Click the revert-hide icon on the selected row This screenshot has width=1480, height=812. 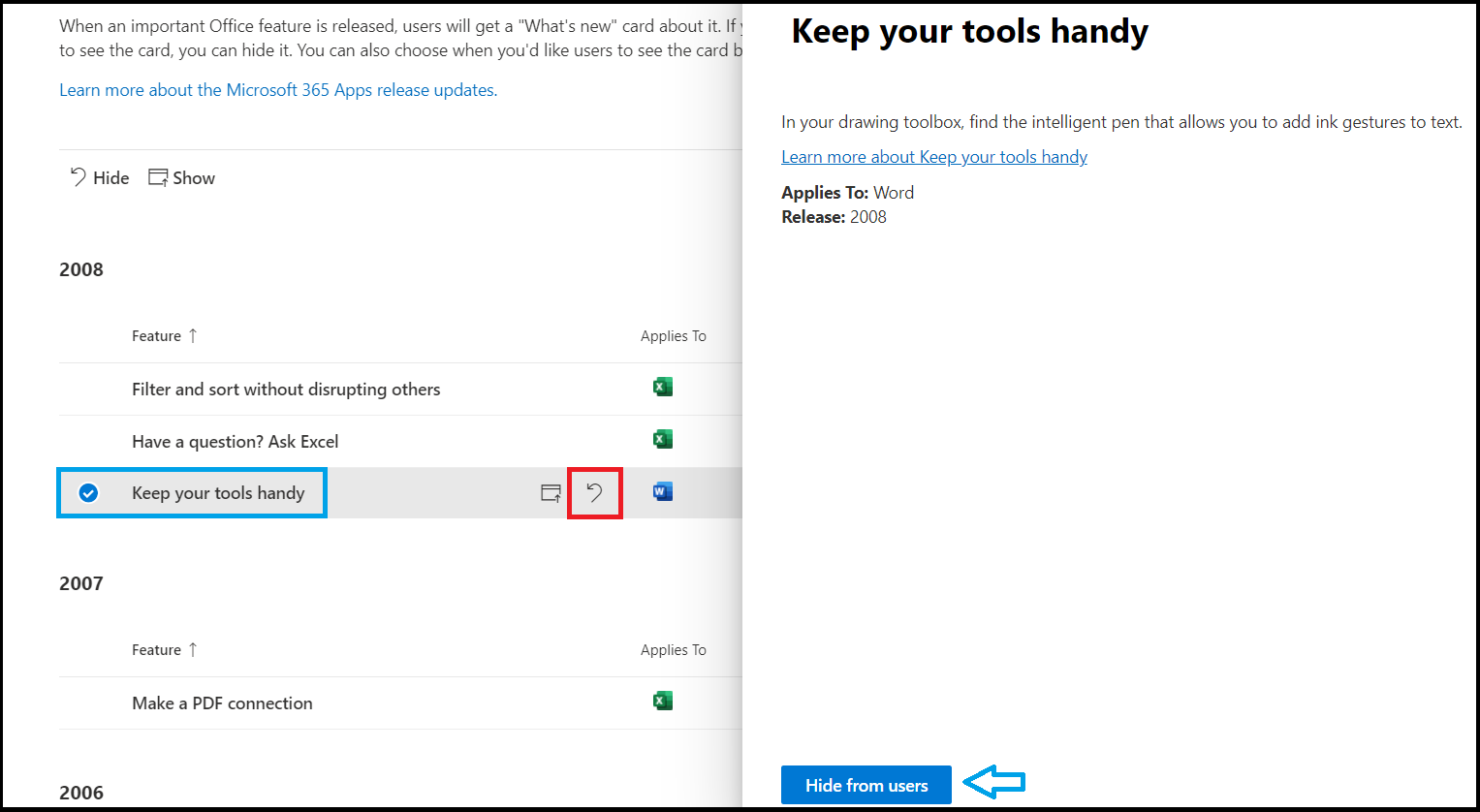594,492
